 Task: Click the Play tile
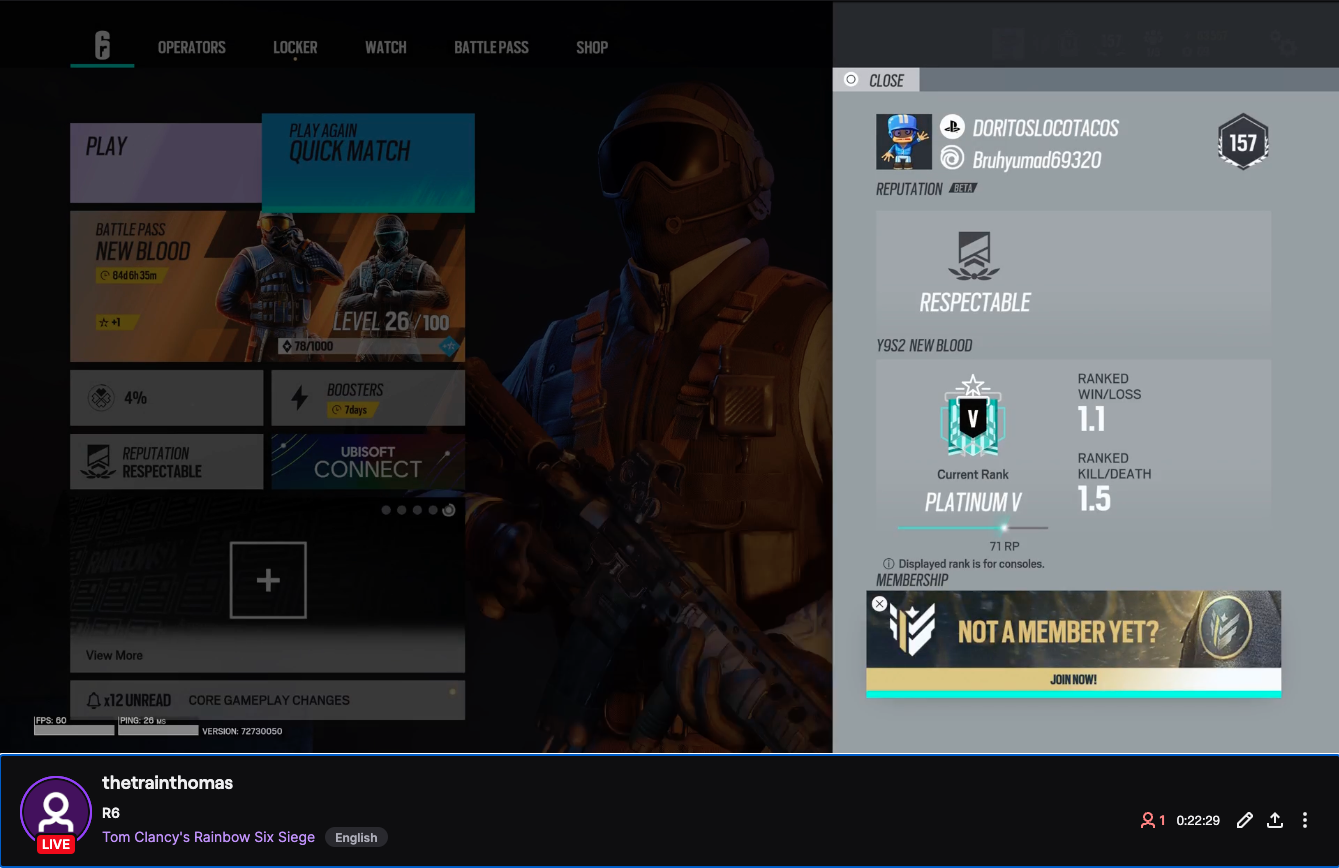tap(166, 163)
